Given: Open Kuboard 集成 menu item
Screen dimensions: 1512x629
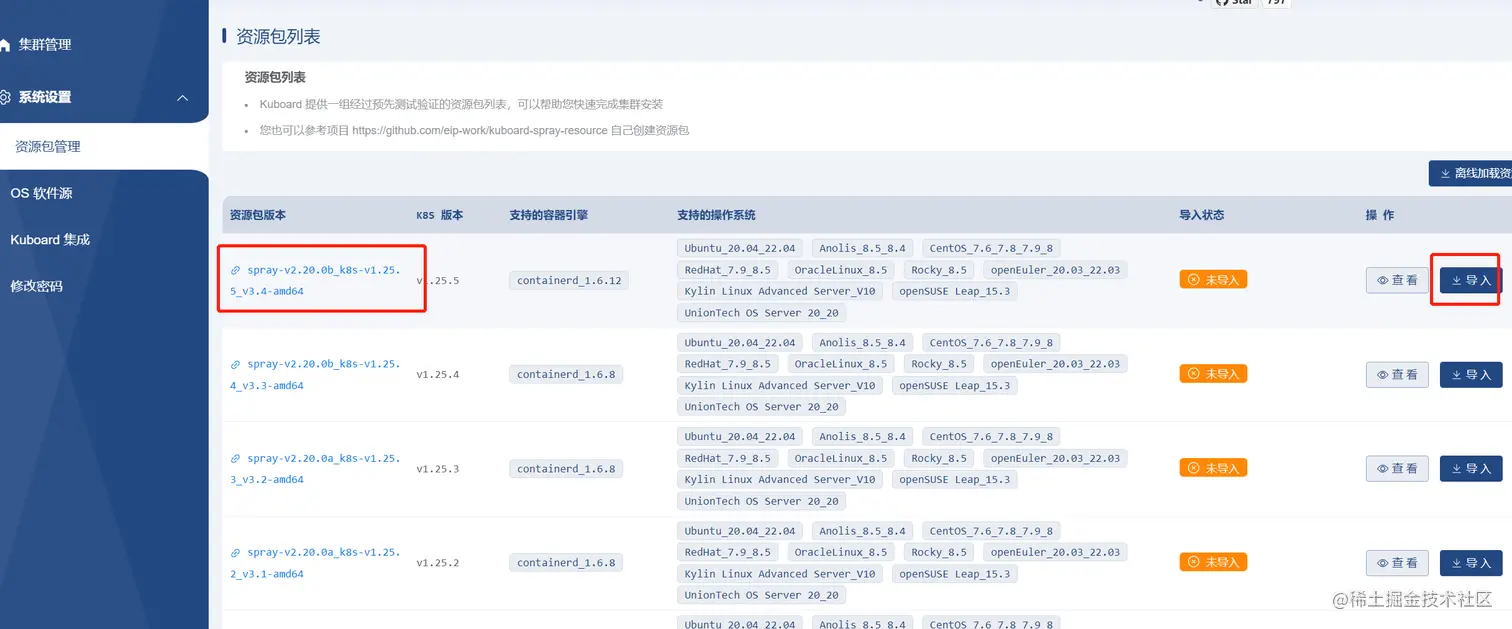Looking at the screenshot, I should coord(50,239).
